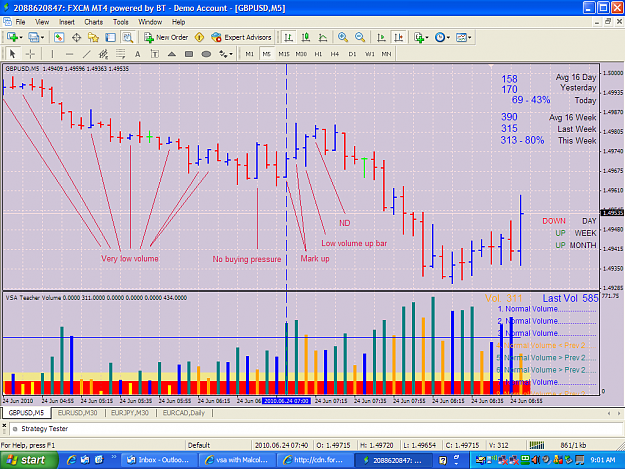Toggle the Data Window crosshair-circle icon
The image size is (625, 469).
click(x=76, y=37)
